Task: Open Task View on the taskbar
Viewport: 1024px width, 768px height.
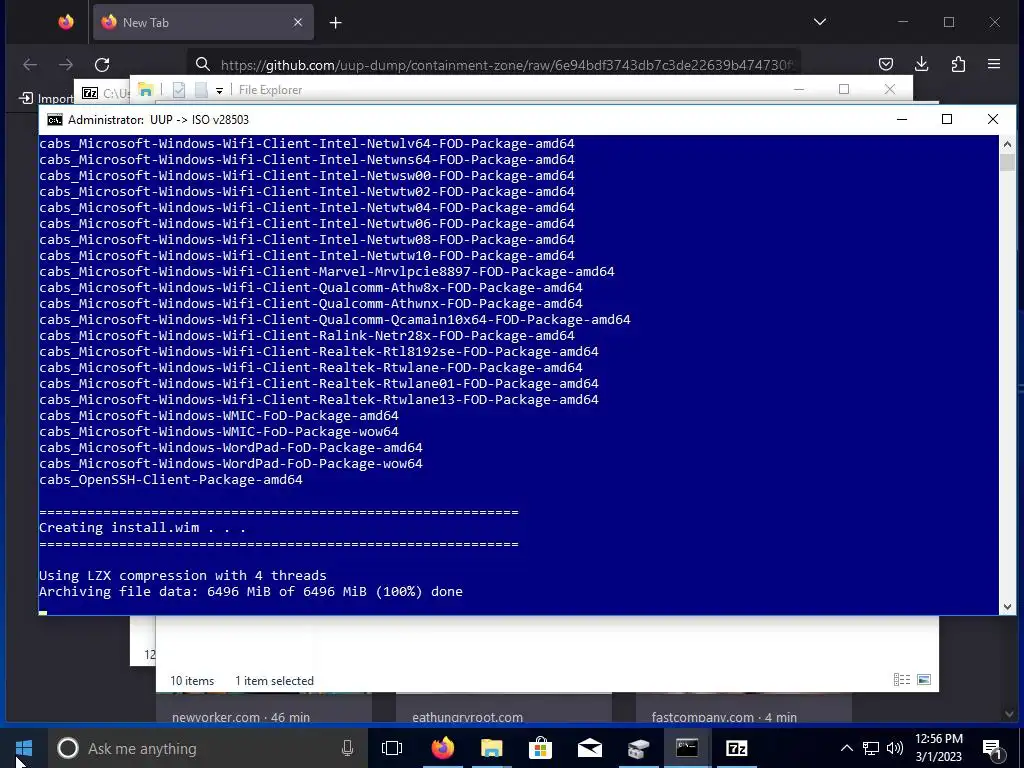Action: 392,748
